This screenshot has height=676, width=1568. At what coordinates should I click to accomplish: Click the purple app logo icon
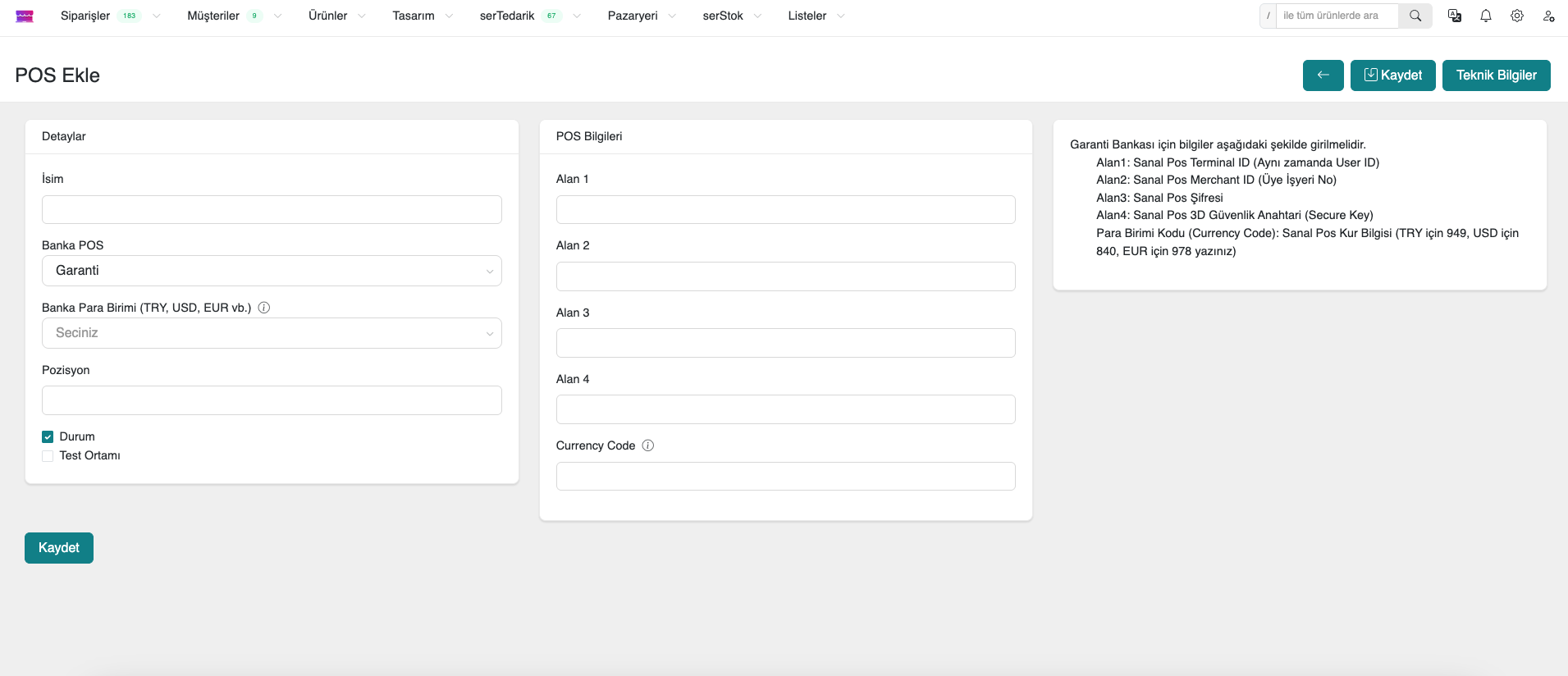(x=25, y=16)
